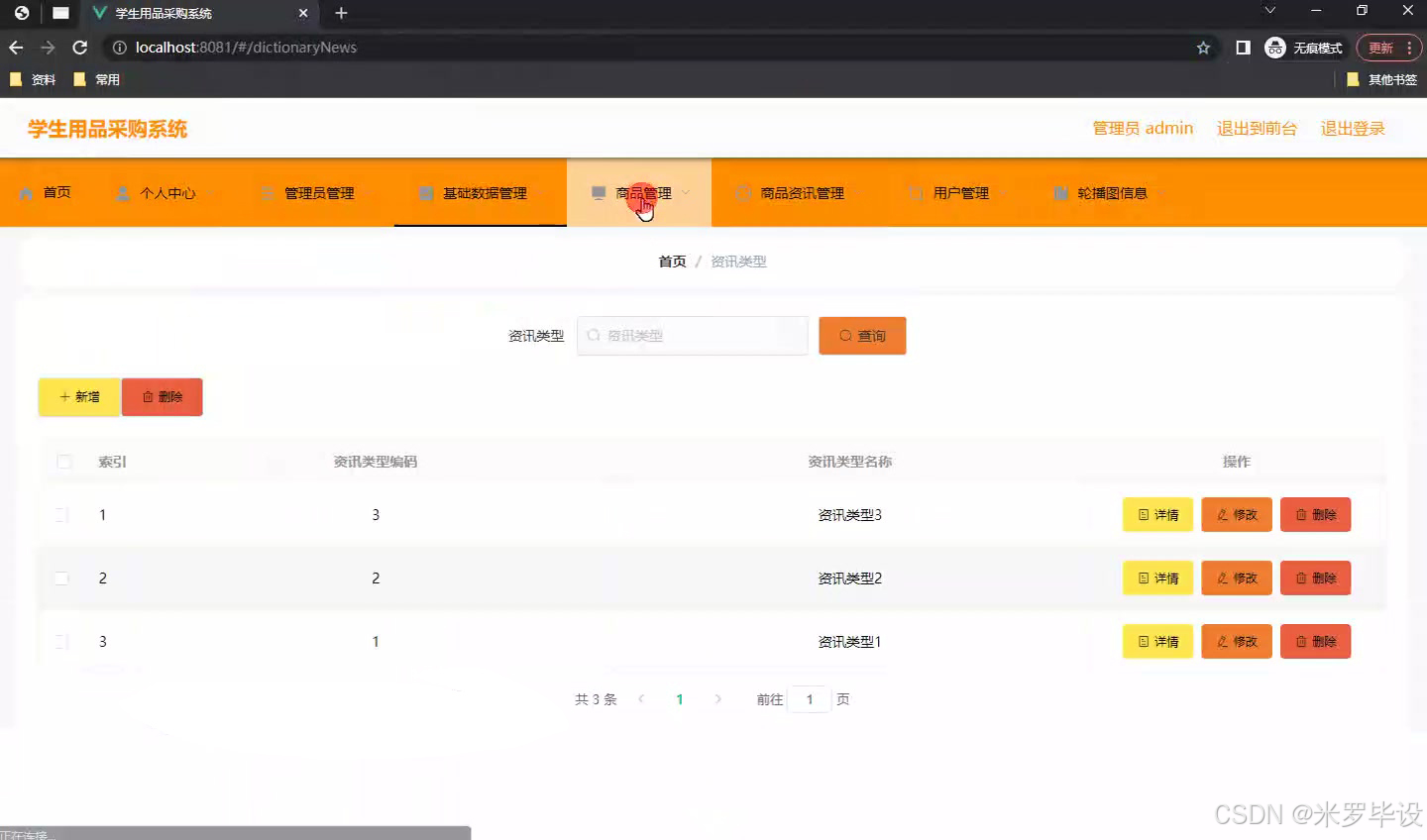Click the 基础数据管理 grid icon
Viewport: 1427px width, 840px height.
tap(425, 192)
